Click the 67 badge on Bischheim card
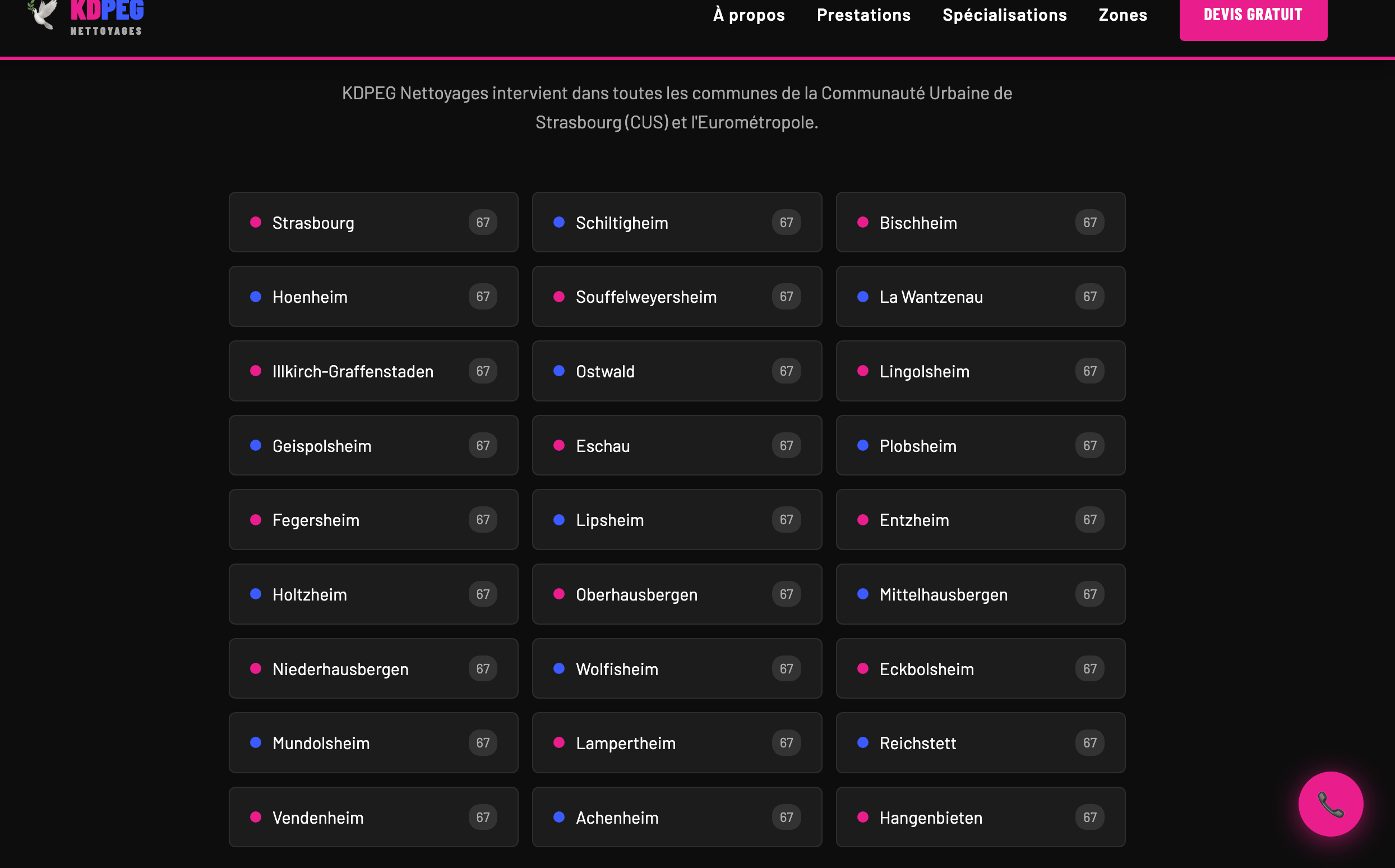 pyautogui.click(x=1089, y=222)
